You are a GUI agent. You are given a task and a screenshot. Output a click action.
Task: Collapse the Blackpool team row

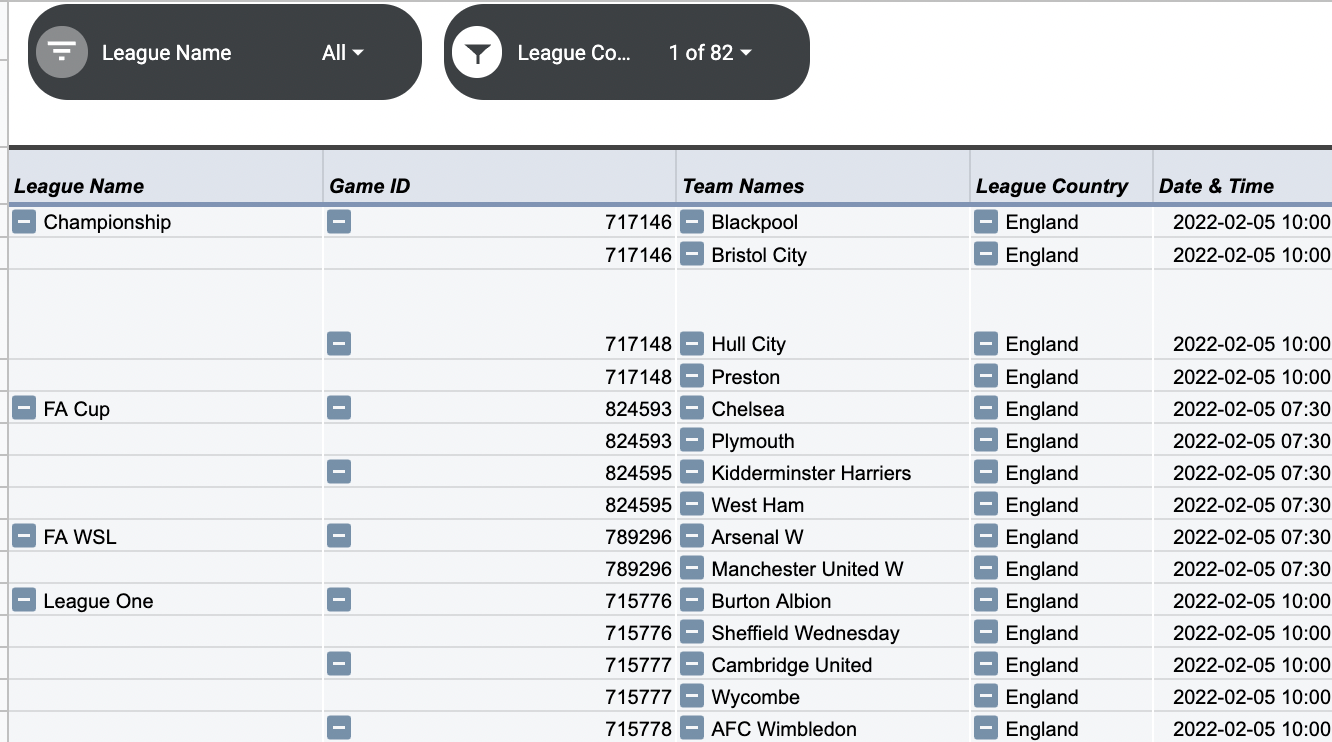click(x=692, y=221)
